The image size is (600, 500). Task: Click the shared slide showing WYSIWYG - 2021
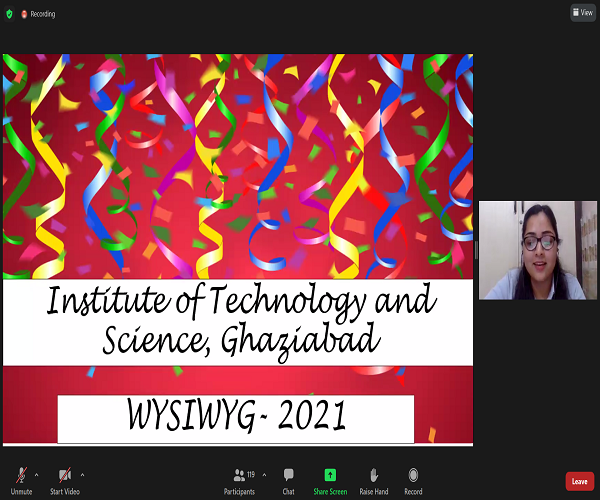(x=238, y=250)
